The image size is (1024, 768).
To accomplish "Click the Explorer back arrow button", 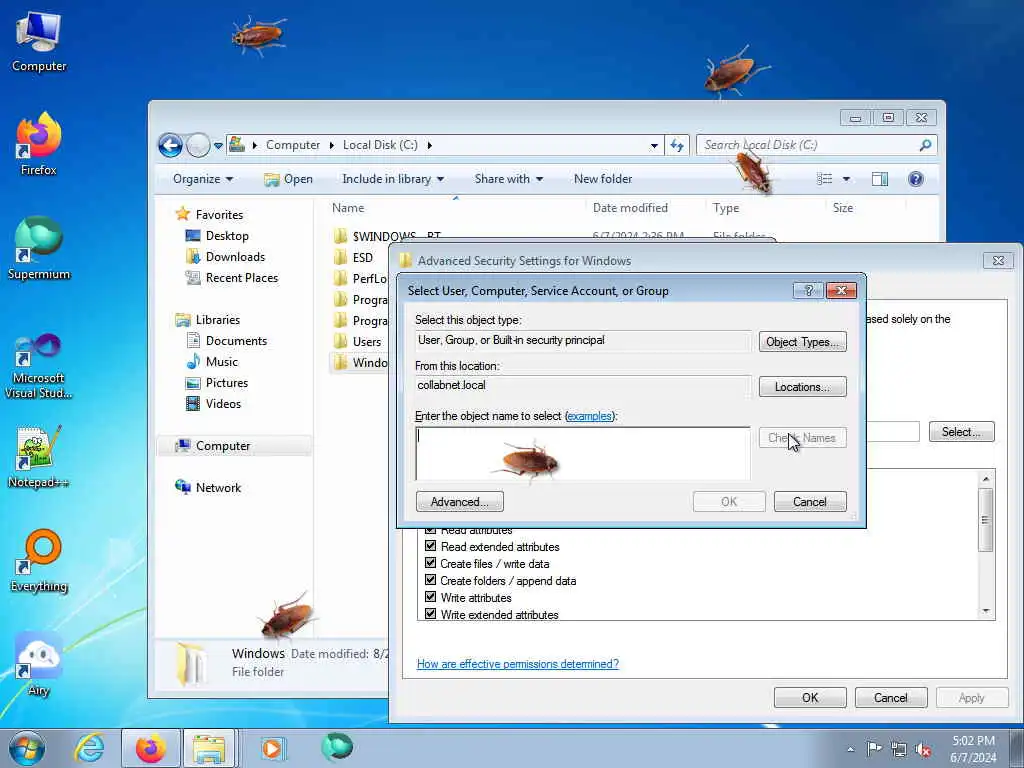I will tap(170, 145).
